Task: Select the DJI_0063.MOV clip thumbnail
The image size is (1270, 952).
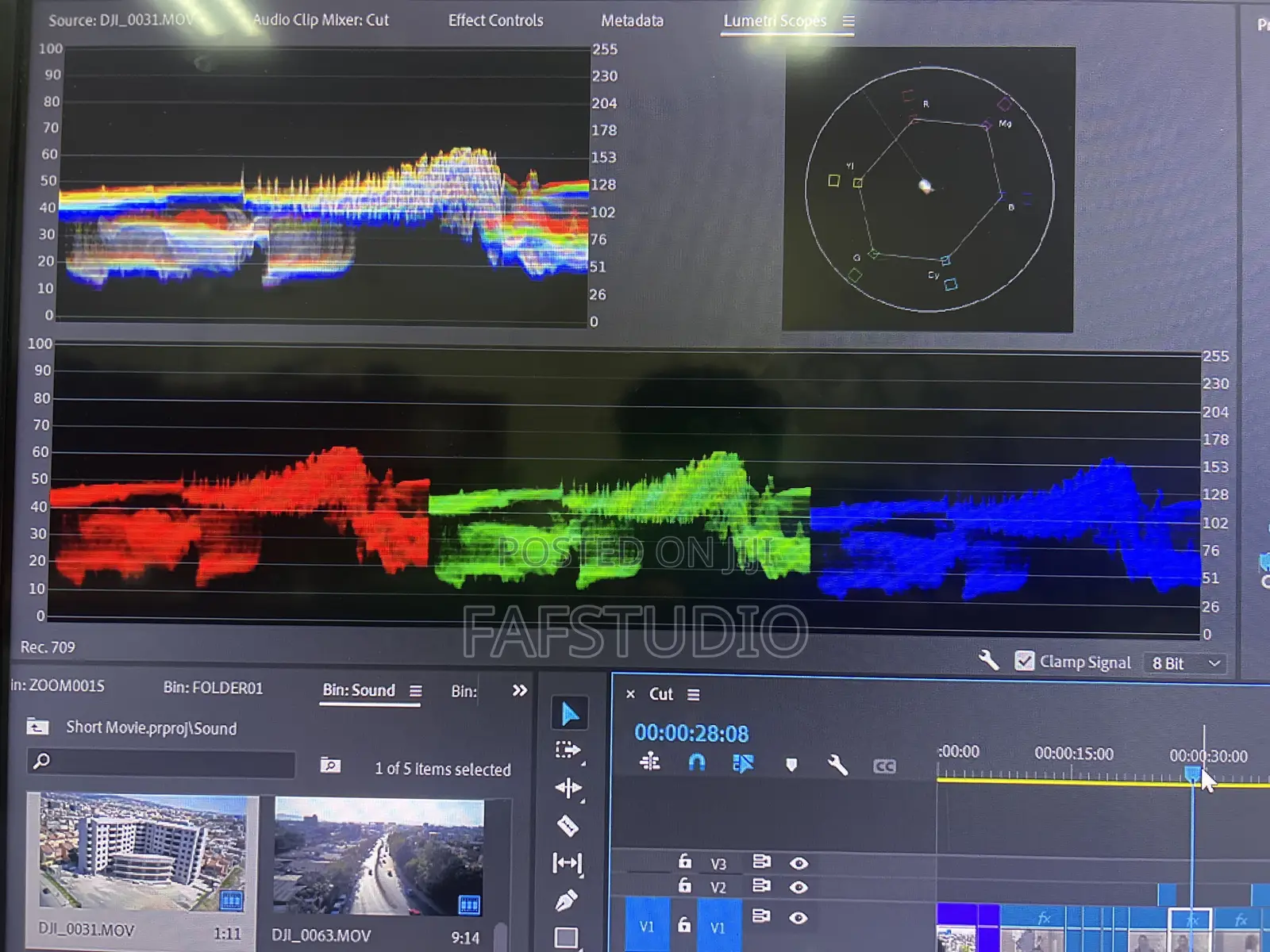Action: point(379,857)
